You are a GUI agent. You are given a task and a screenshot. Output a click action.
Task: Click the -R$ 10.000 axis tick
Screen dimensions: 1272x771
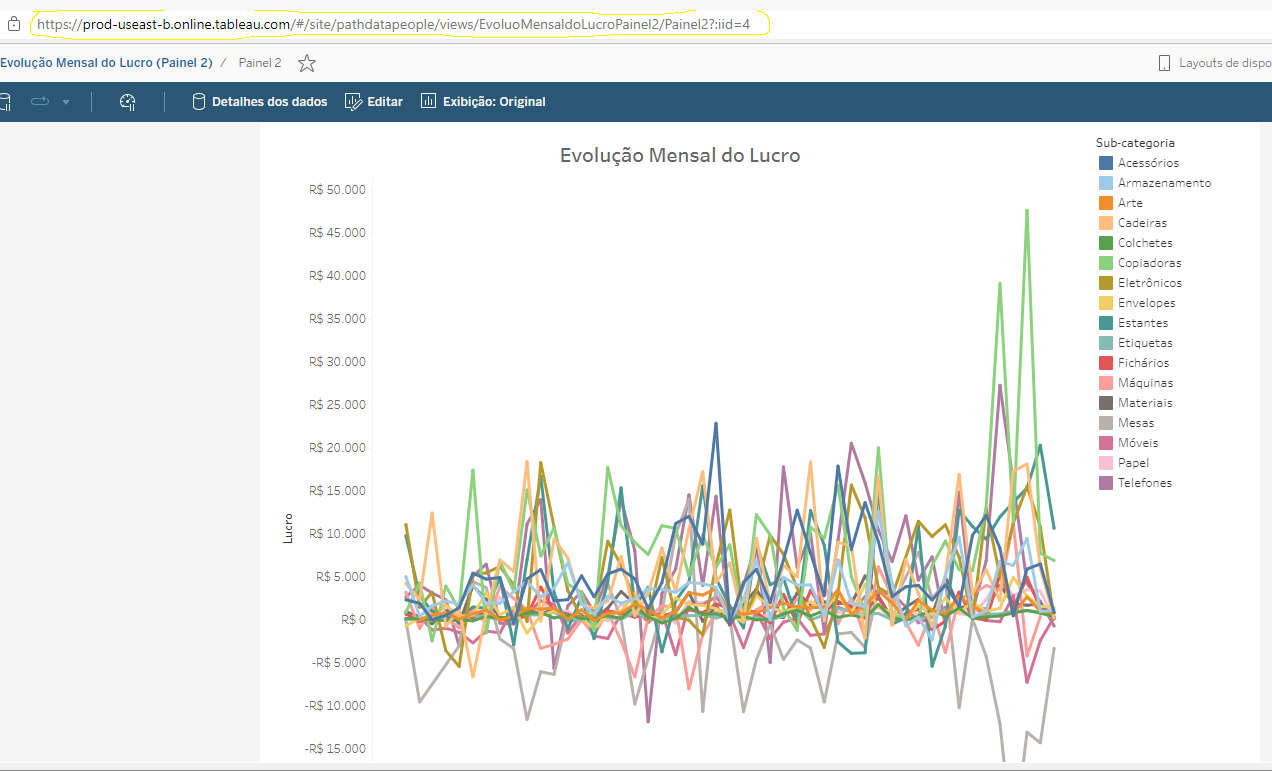tap(336, 705)
